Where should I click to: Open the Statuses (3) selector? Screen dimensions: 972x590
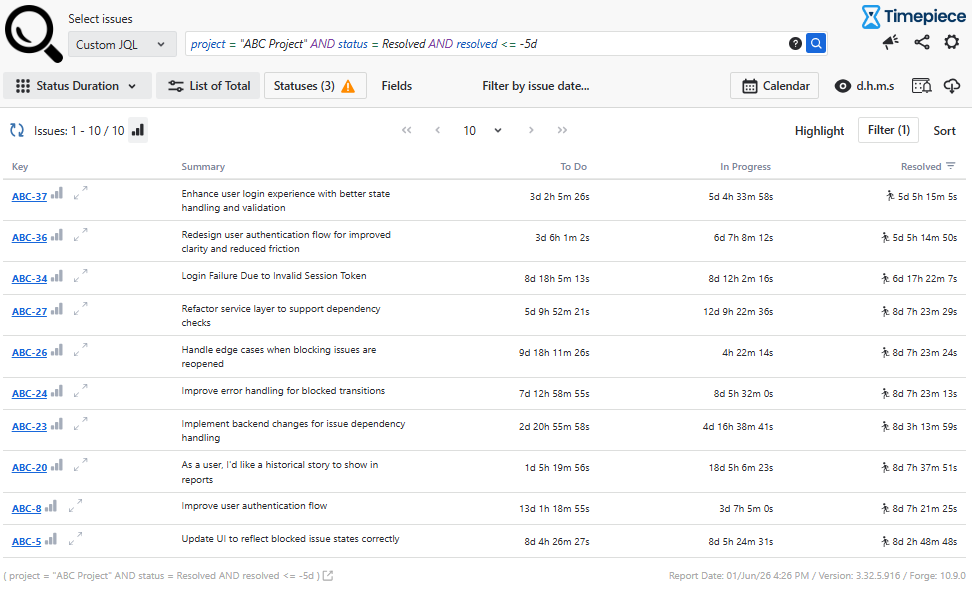(x=315, y=86)
